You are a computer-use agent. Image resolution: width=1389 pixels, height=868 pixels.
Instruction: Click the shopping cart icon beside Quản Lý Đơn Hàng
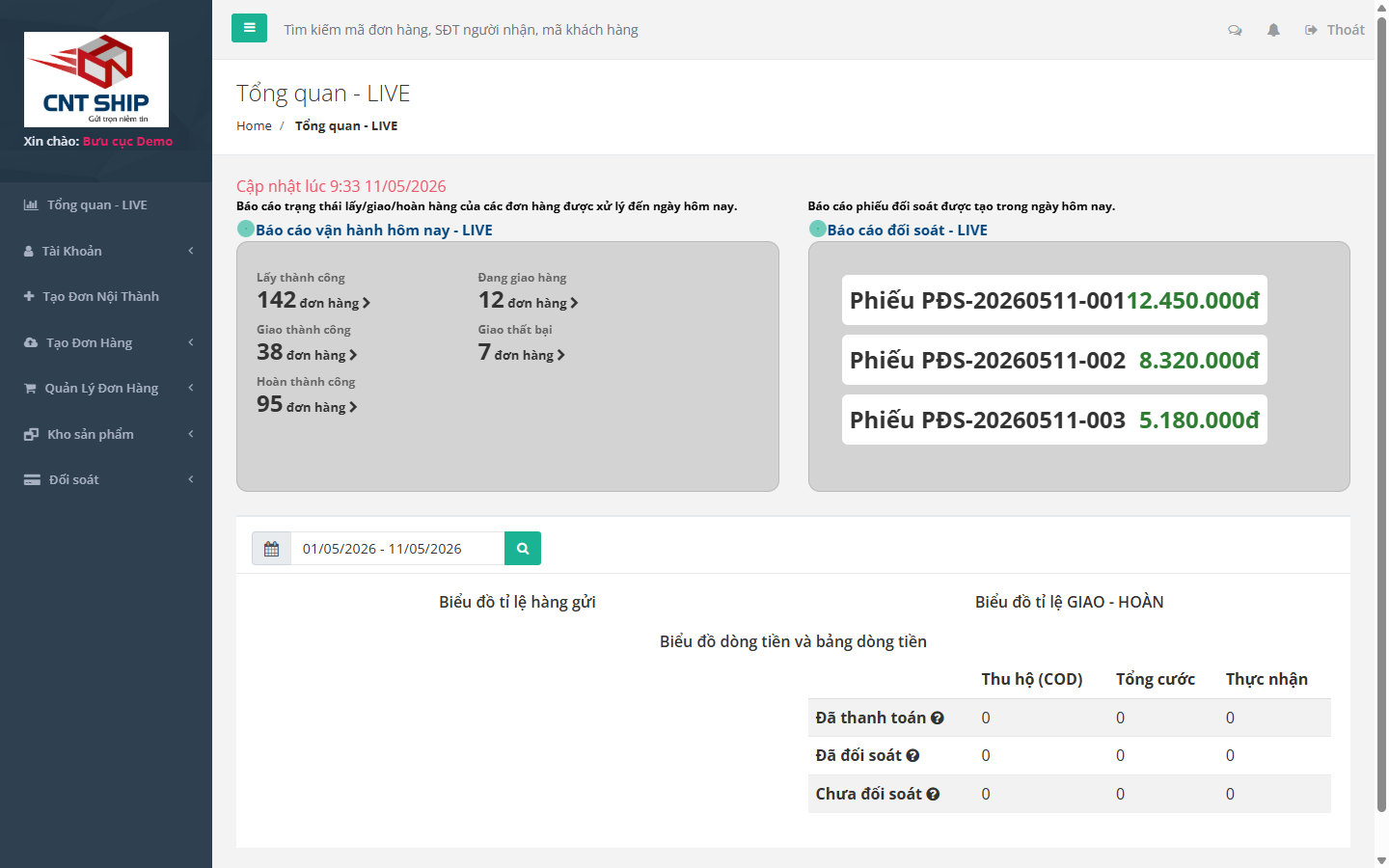[x=30, y=388]
